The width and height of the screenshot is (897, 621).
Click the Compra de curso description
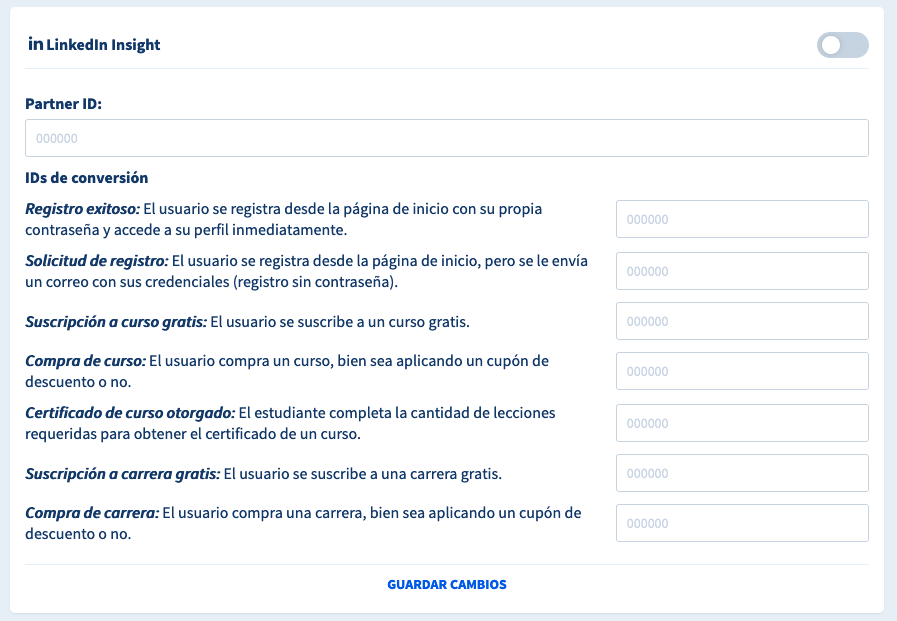pos(300,371)
